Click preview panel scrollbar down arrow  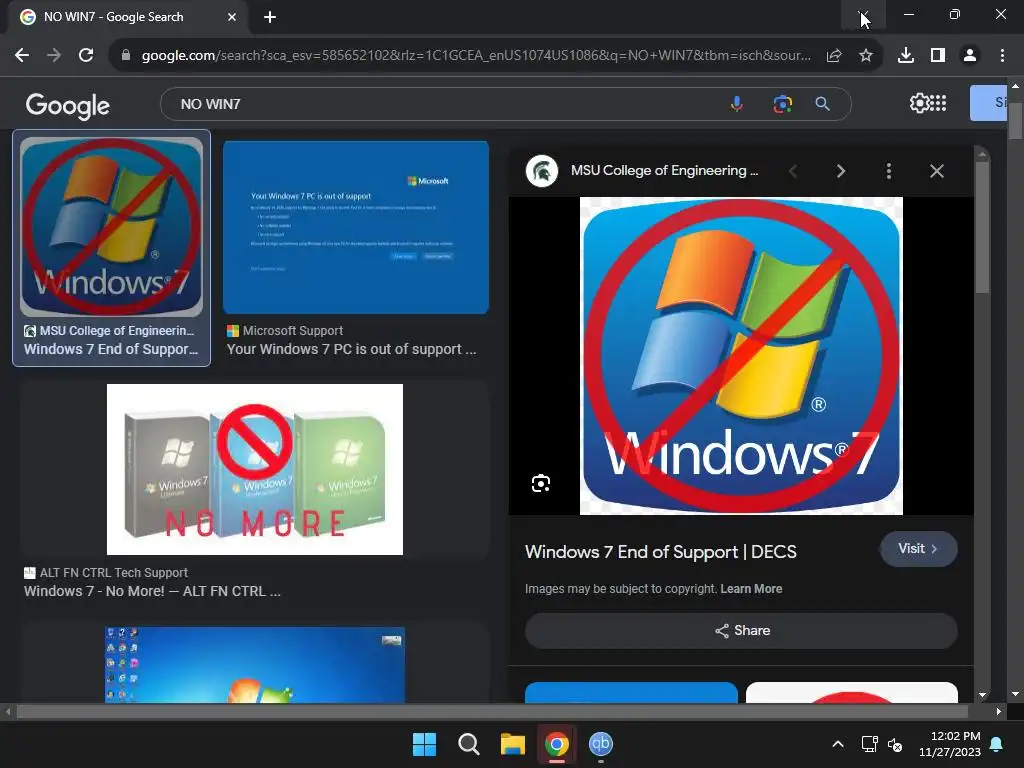(x=982, y=696)
